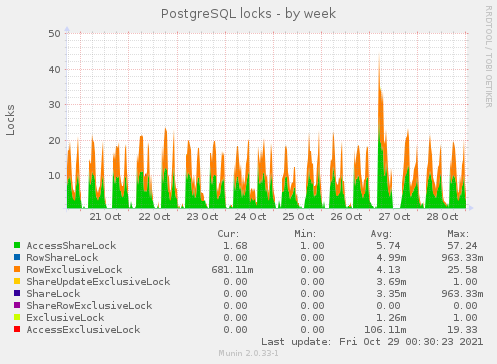
Task: Click ShareUpdateExclusiveLock average value 3.69m
Action: coord(391,282)
